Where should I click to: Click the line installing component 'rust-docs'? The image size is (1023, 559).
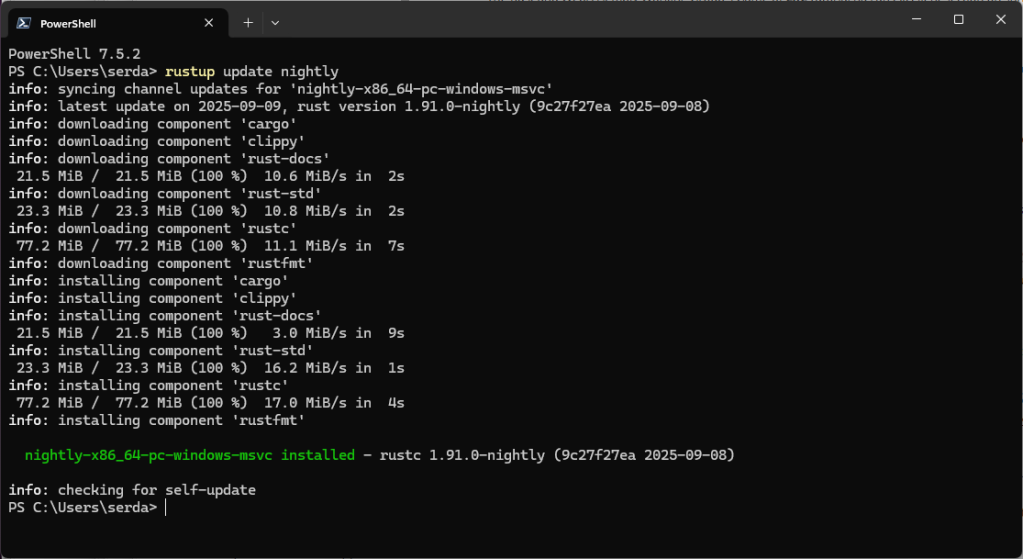point(165,316)
